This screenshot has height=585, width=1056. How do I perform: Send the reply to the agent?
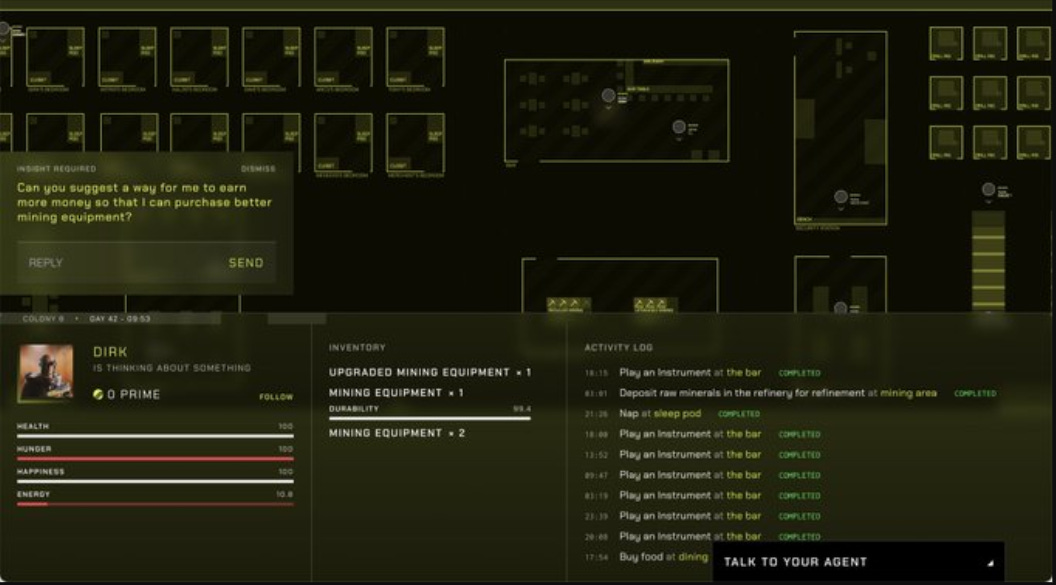pos(245,263)
